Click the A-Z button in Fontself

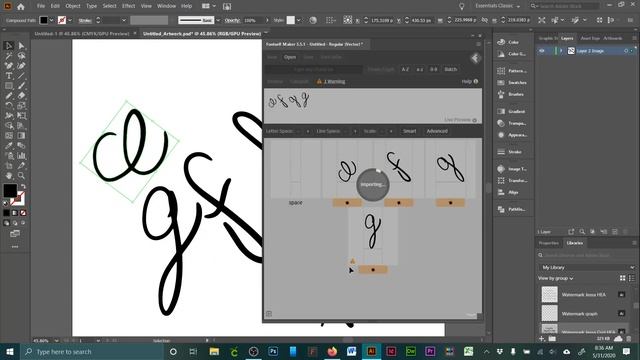405,69
